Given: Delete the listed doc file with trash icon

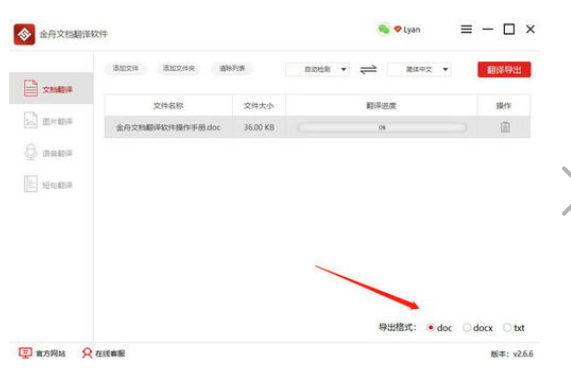Looking at the screenshot, I should click(x=505, y=127).
